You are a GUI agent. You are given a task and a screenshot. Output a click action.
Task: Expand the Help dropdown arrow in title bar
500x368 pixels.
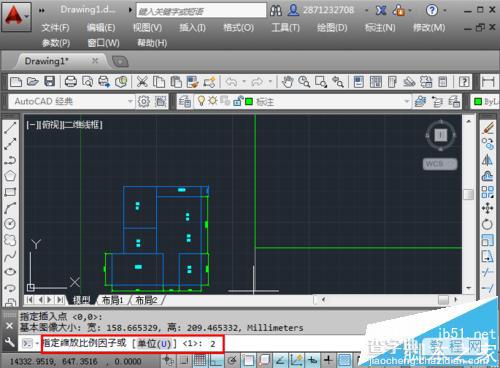pyautogui.click(x=445, y=11)
